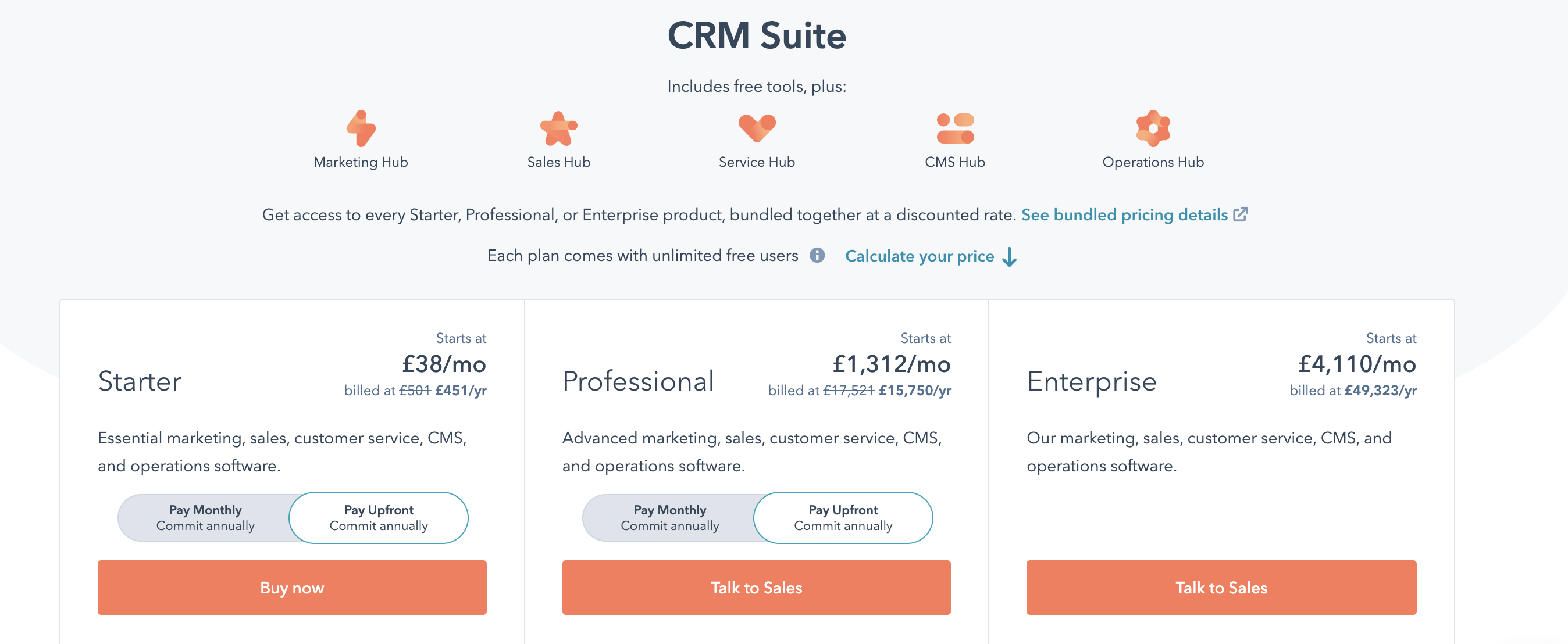
Task: Click the Includes free tools, plus: text
Action: 757,87
